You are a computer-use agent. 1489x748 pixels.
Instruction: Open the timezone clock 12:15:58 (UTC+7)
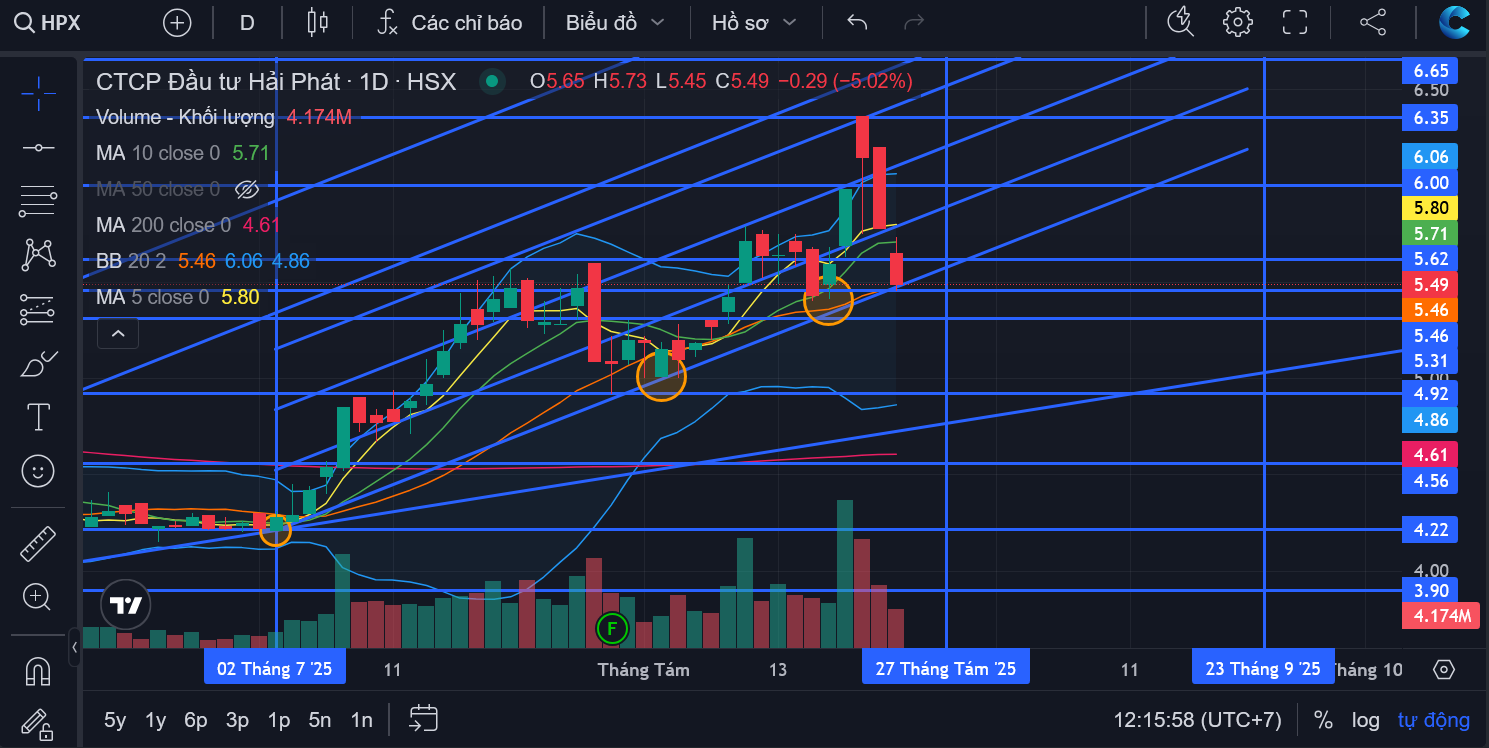tap(1198, 720)
